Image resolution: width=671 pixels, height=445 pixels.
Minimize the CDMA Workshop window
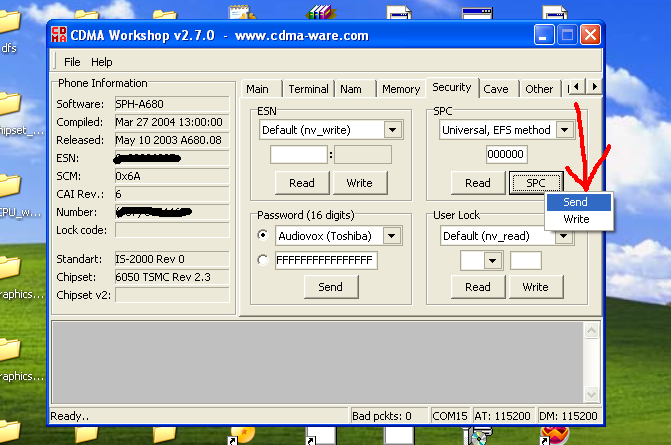(x=544, y=35)
